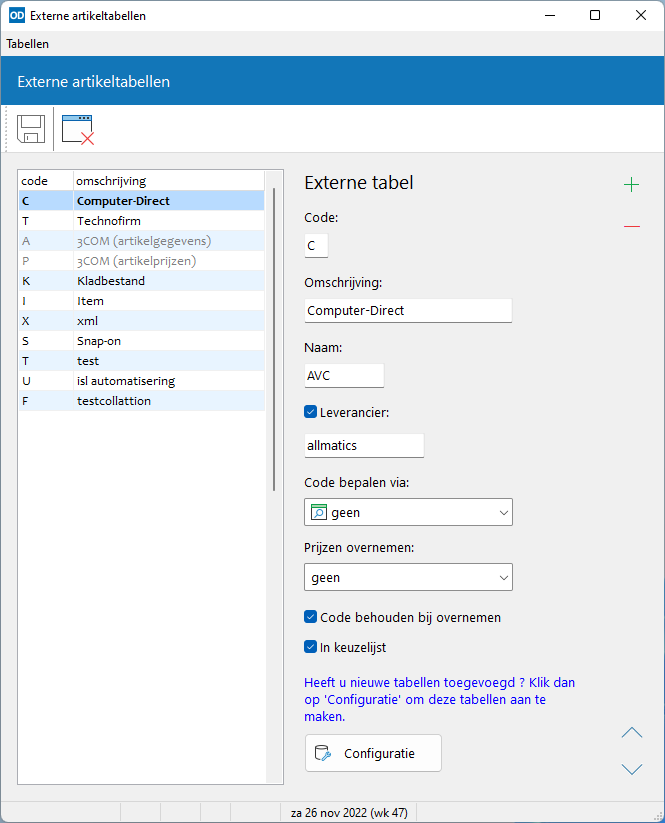Viewport: 665px width, 823px height.
Task: Remove table with red minus icon
Action: coord(632,226)
